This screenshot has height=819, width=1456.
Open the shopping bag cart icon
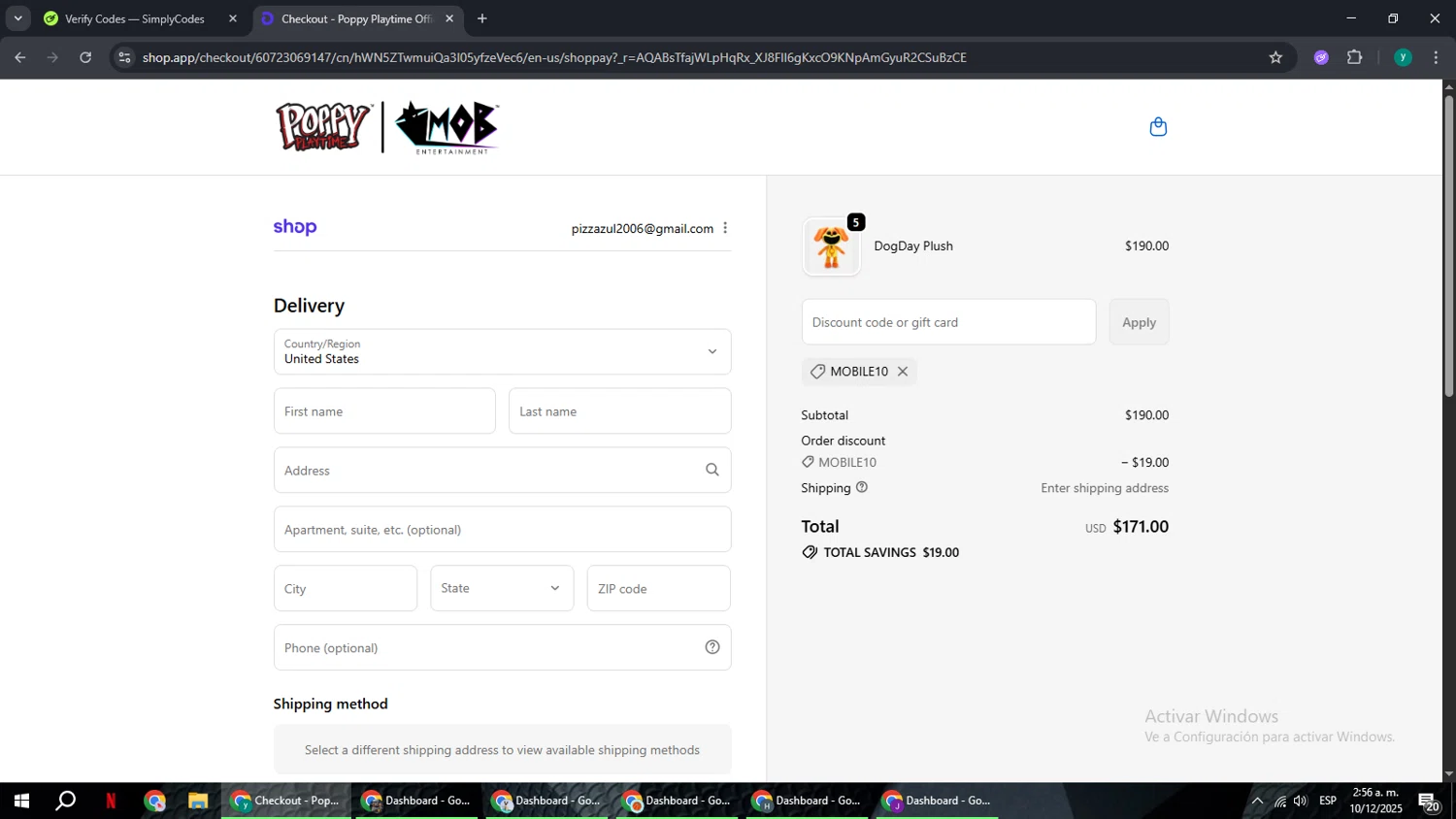tap(1158, 127)
